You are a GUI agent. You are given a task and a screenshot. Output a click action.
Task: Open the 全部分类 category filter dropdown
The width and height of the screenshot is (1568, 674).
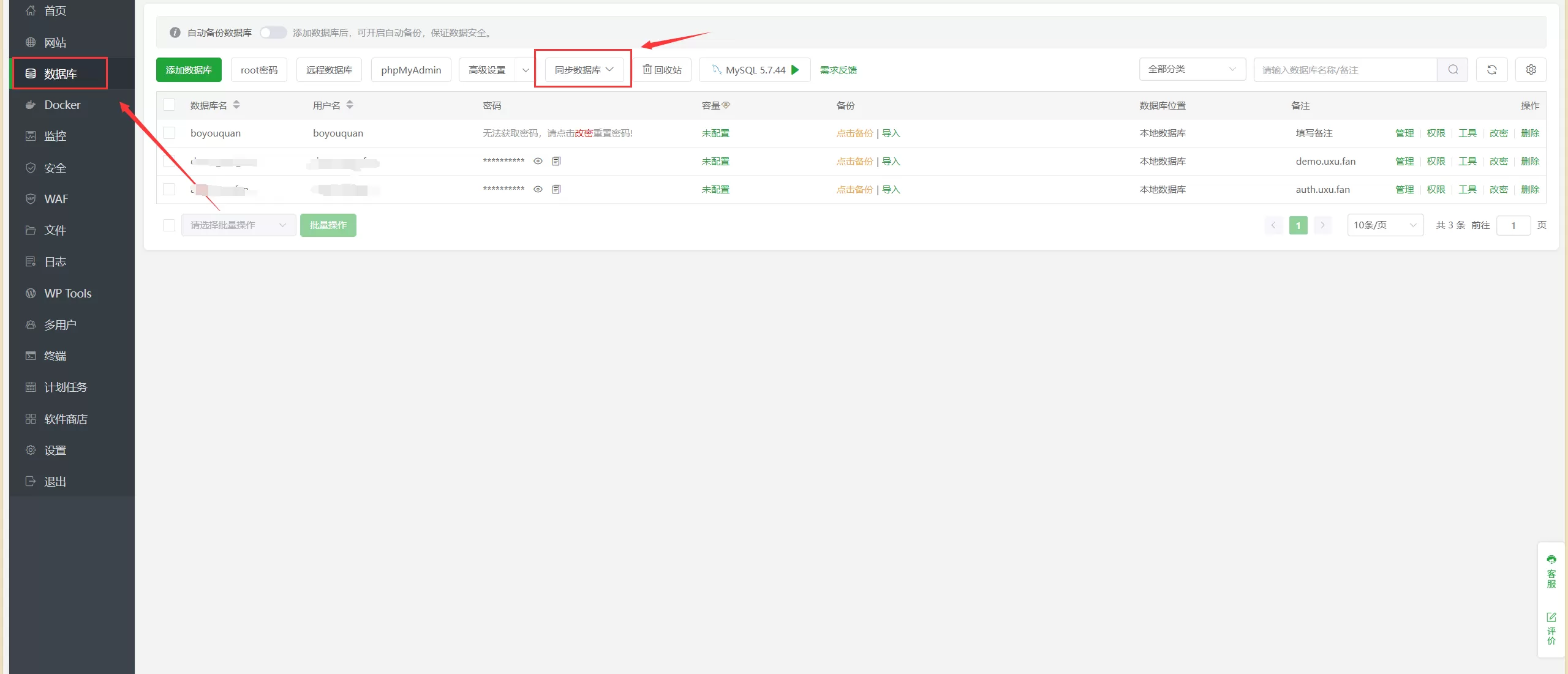pyautogui.click(x=1191, y=69)
